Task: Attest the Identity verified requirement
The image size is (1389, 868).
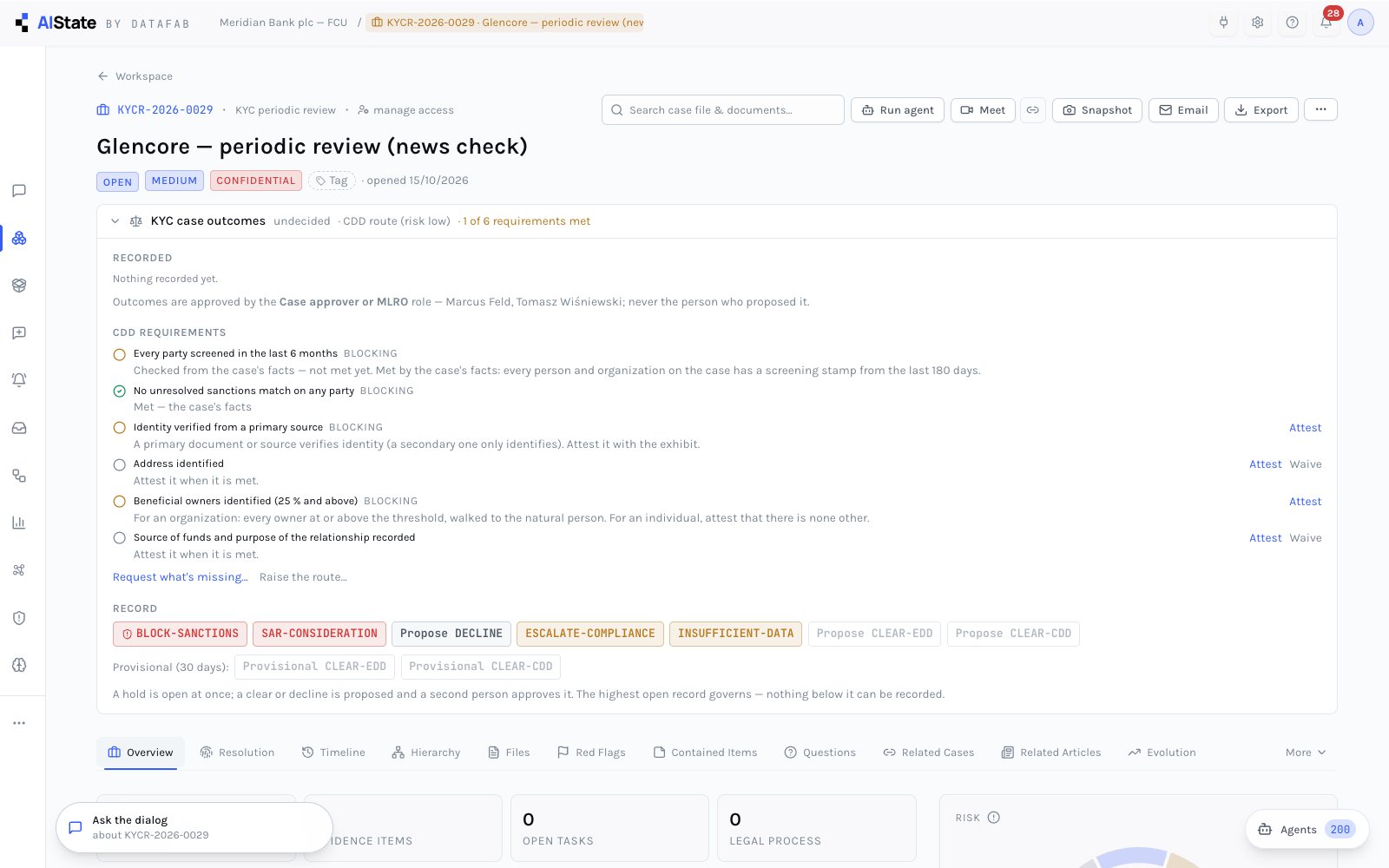Action: (x=1305, y=428)
